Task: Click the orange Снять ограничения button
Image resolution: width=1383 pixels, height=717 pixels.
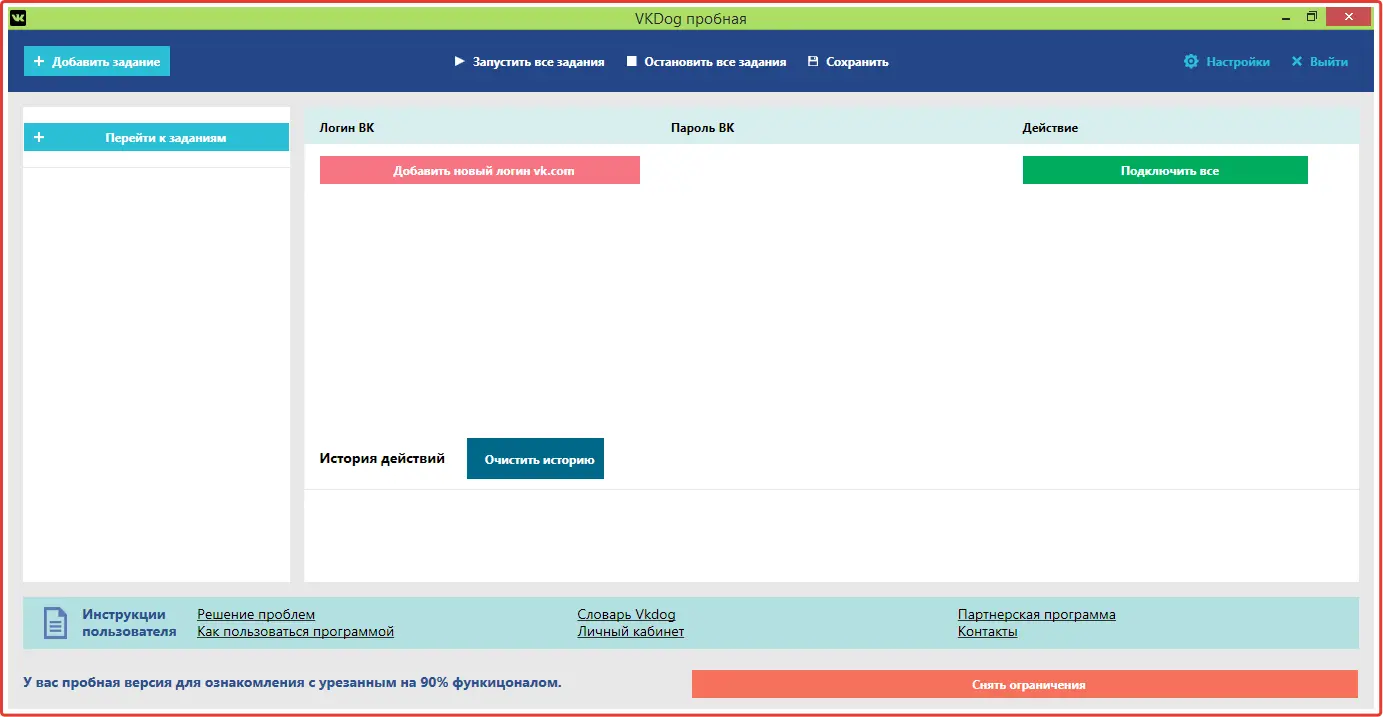Action: click(x=1025, y=684)
